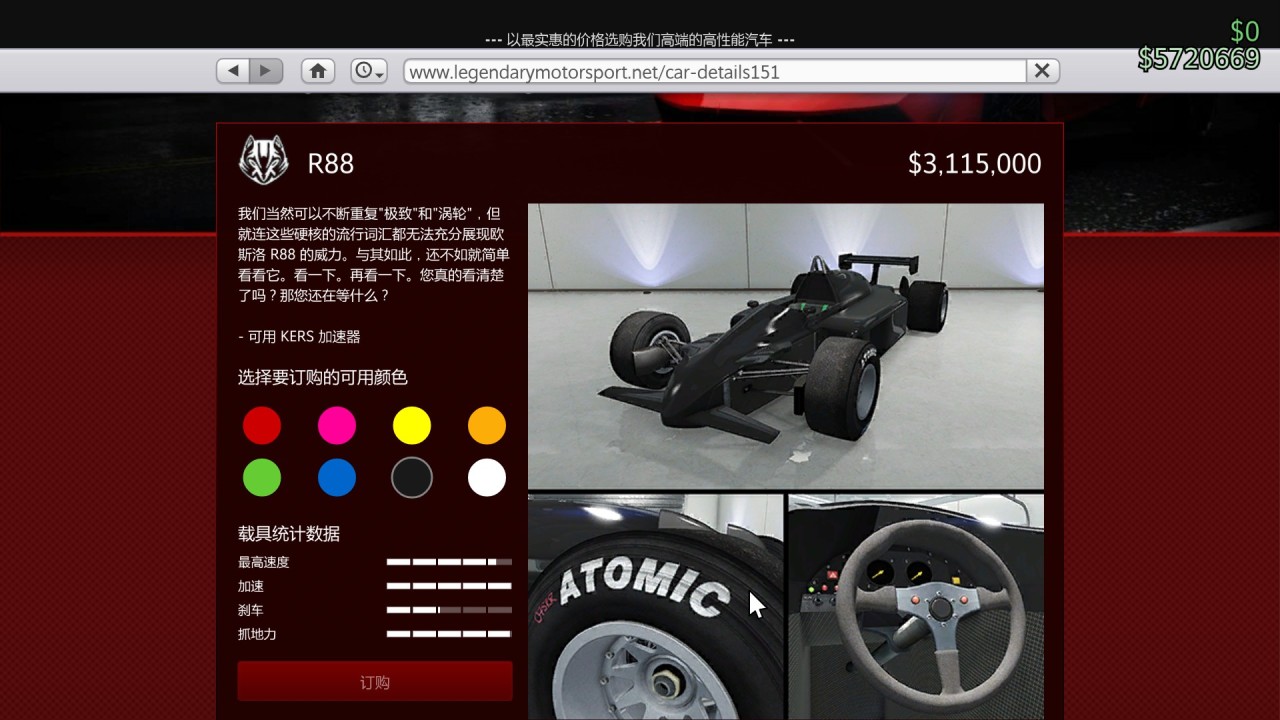Choose the white car color
1280x720 pixels.
[487, 478]
